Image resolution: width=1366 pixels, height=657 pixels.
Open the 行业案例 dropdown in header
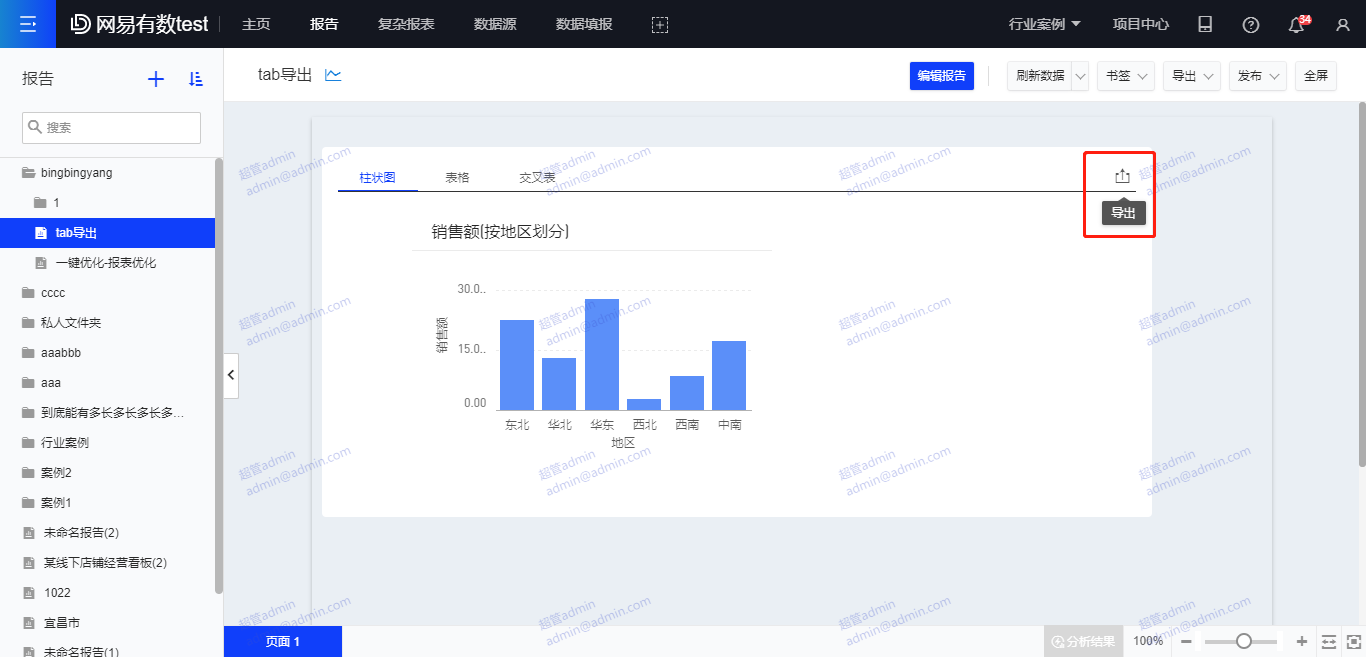coord(1045,24)
